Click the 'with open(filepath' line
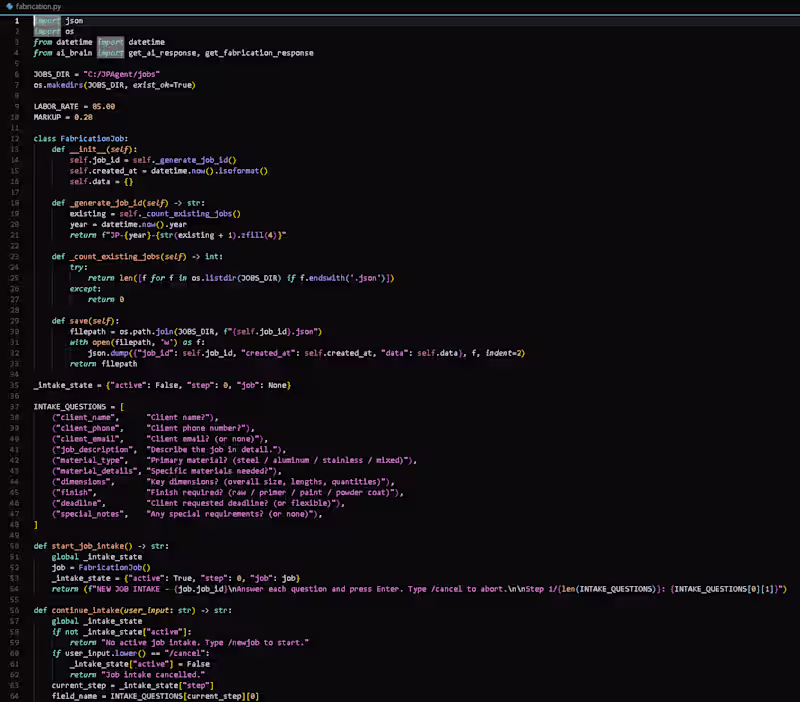 pyautogui.click(x=137, y=342)
